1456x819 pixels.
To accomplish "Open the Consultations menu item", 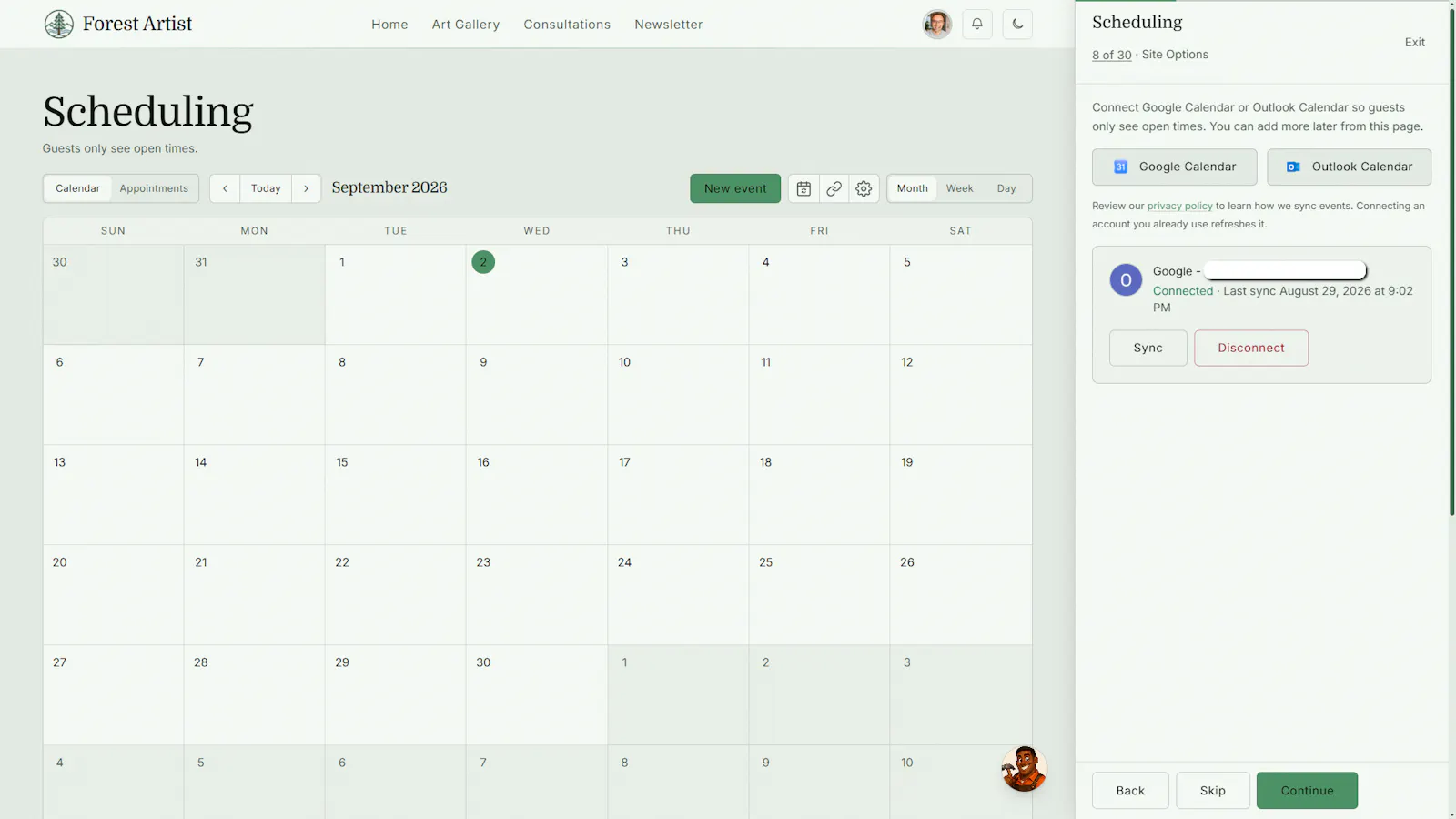I will pyautogui.click(x=567, y=25).
